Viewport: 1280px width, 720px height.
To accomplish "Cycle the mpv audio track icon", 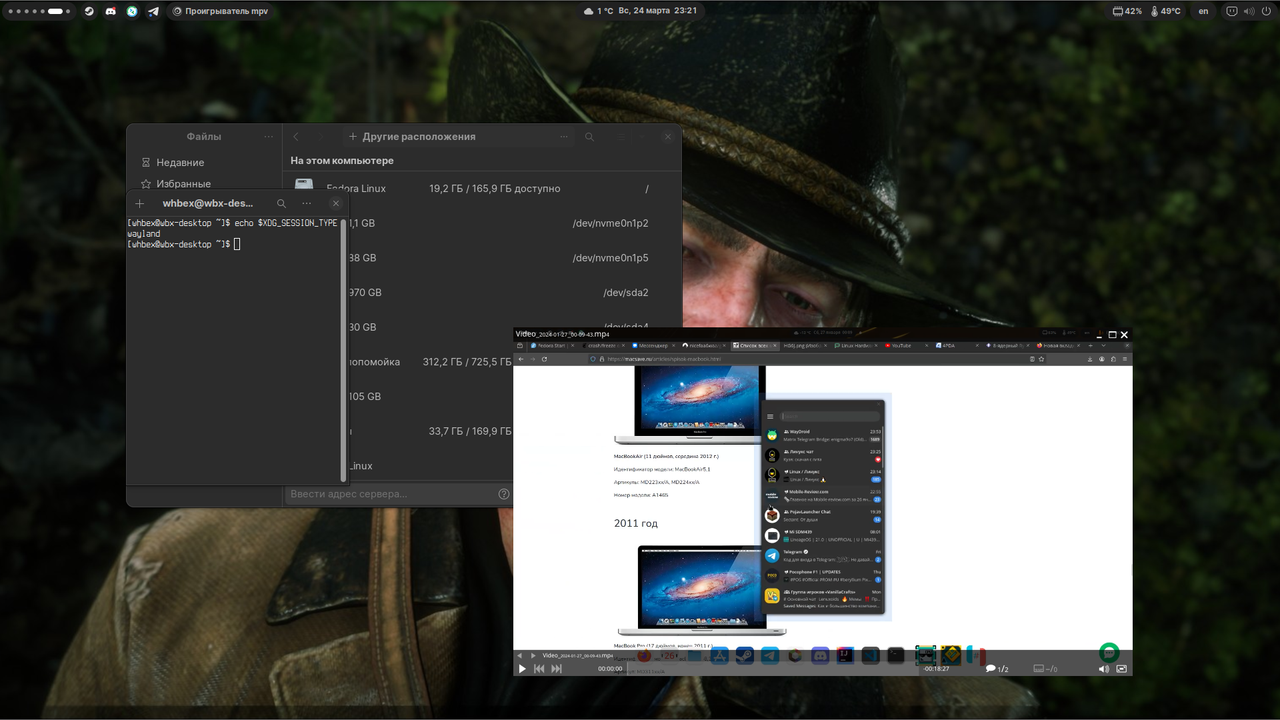I will 996,669.
